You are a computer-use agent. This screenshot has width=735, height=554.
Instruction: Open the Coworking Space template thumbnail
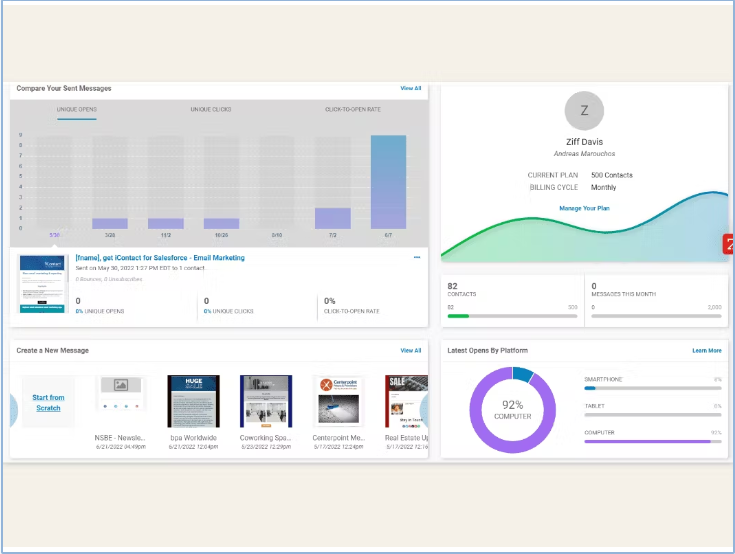click(x=266, y=401)
